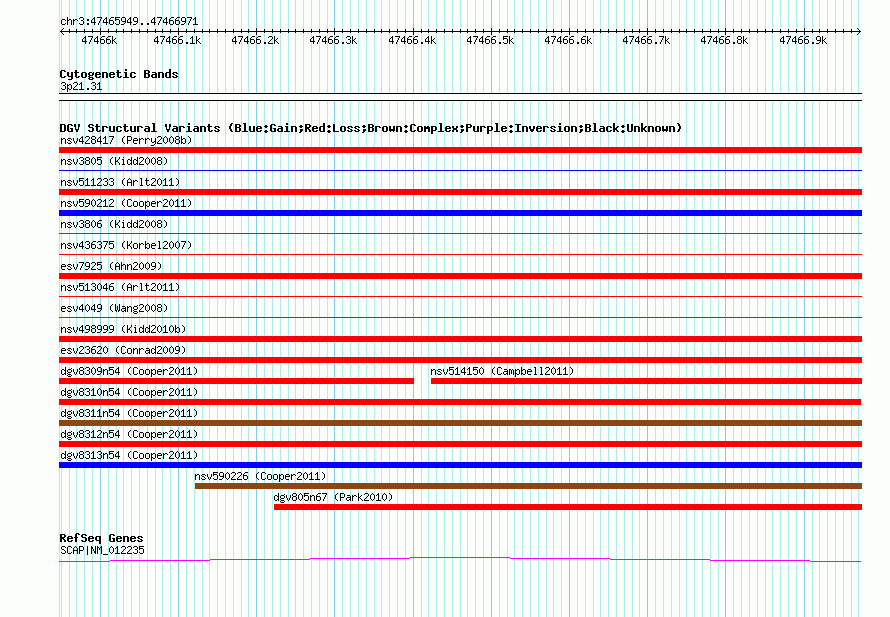Open the dgv805n67 (Park2010) label
The height and width of the screenshot is (617, 890).
point(333,497)
